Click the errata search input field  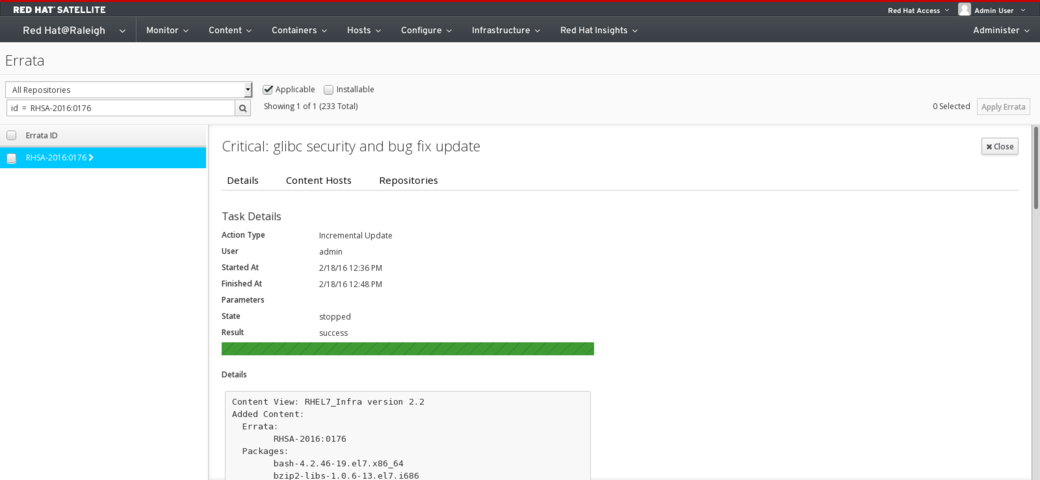click(120, 108)
